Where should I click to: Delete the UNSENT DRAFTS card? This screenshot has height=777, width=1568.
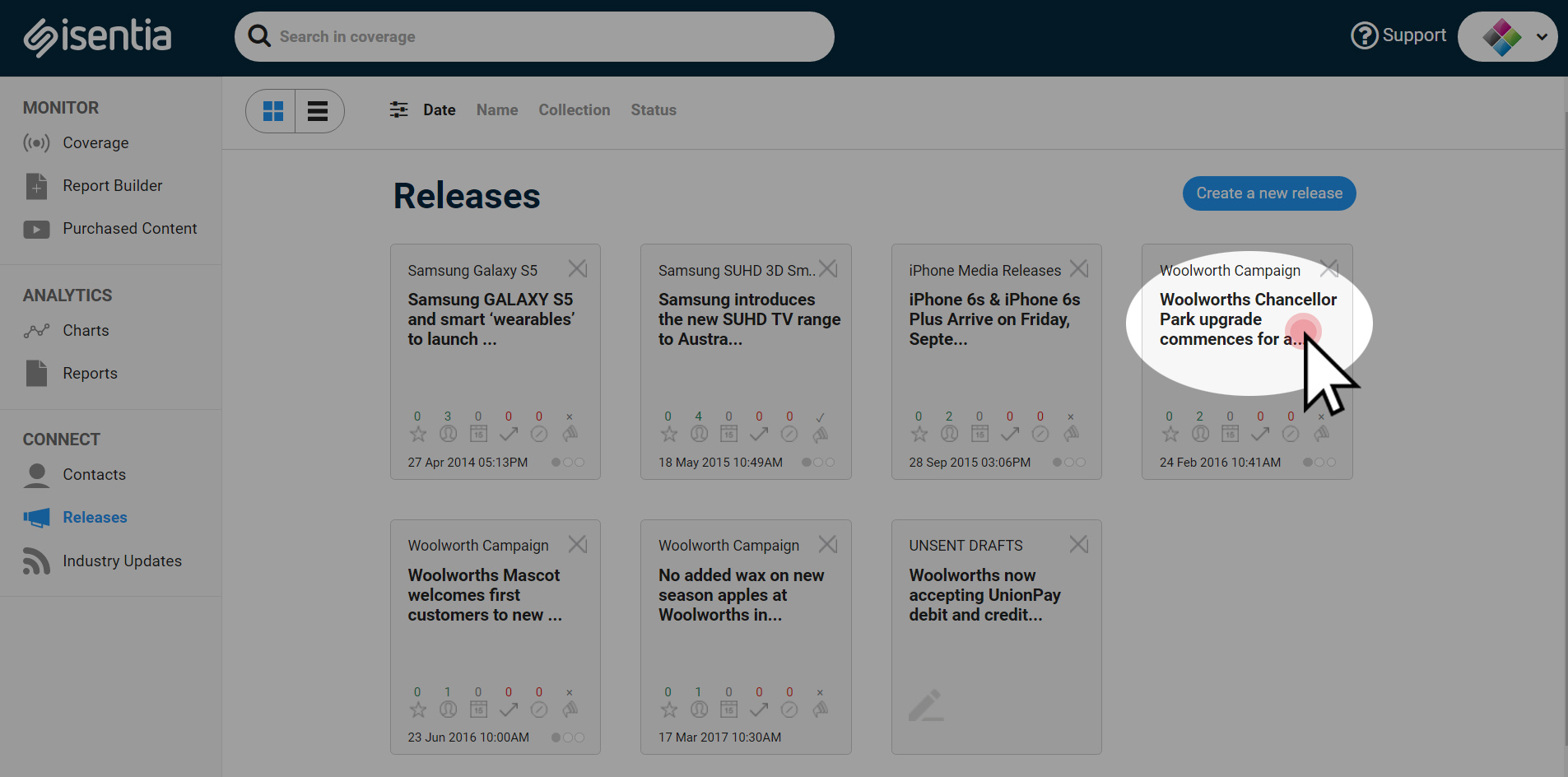click(1079, 545)
